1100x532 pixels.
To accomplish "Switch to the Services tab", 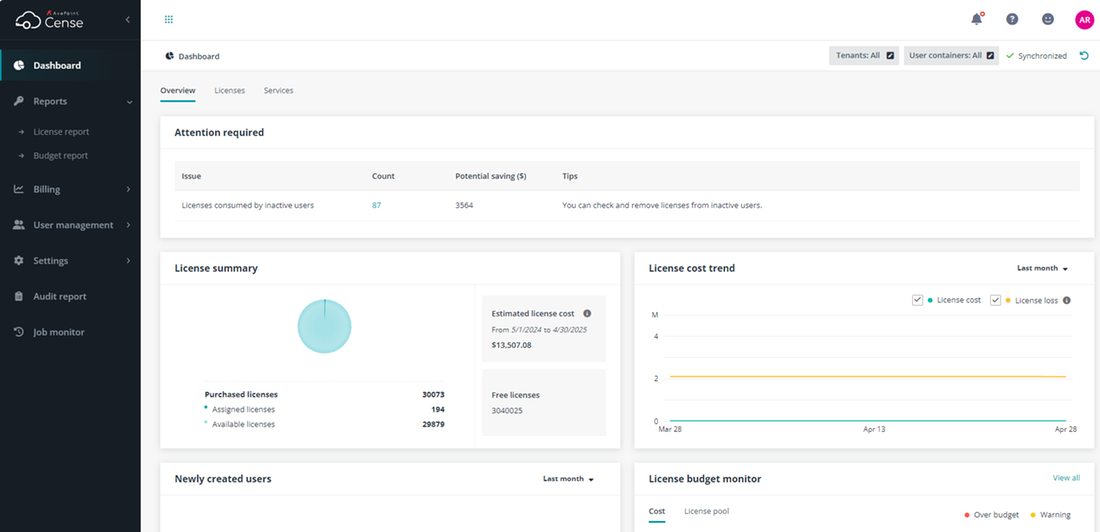I will pos(279,91).
